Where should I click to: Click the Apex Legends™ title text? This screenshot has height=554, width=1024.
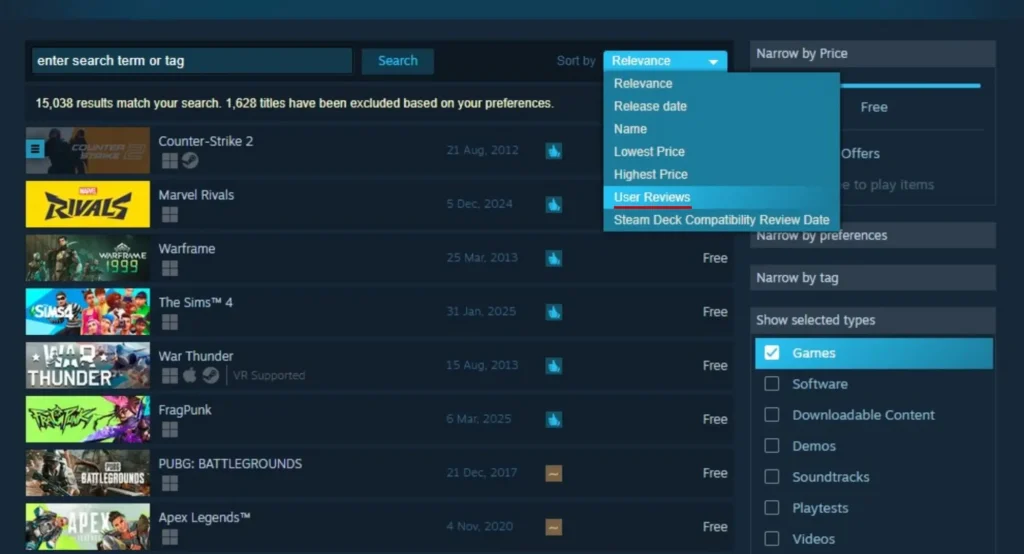click(204, 517)
